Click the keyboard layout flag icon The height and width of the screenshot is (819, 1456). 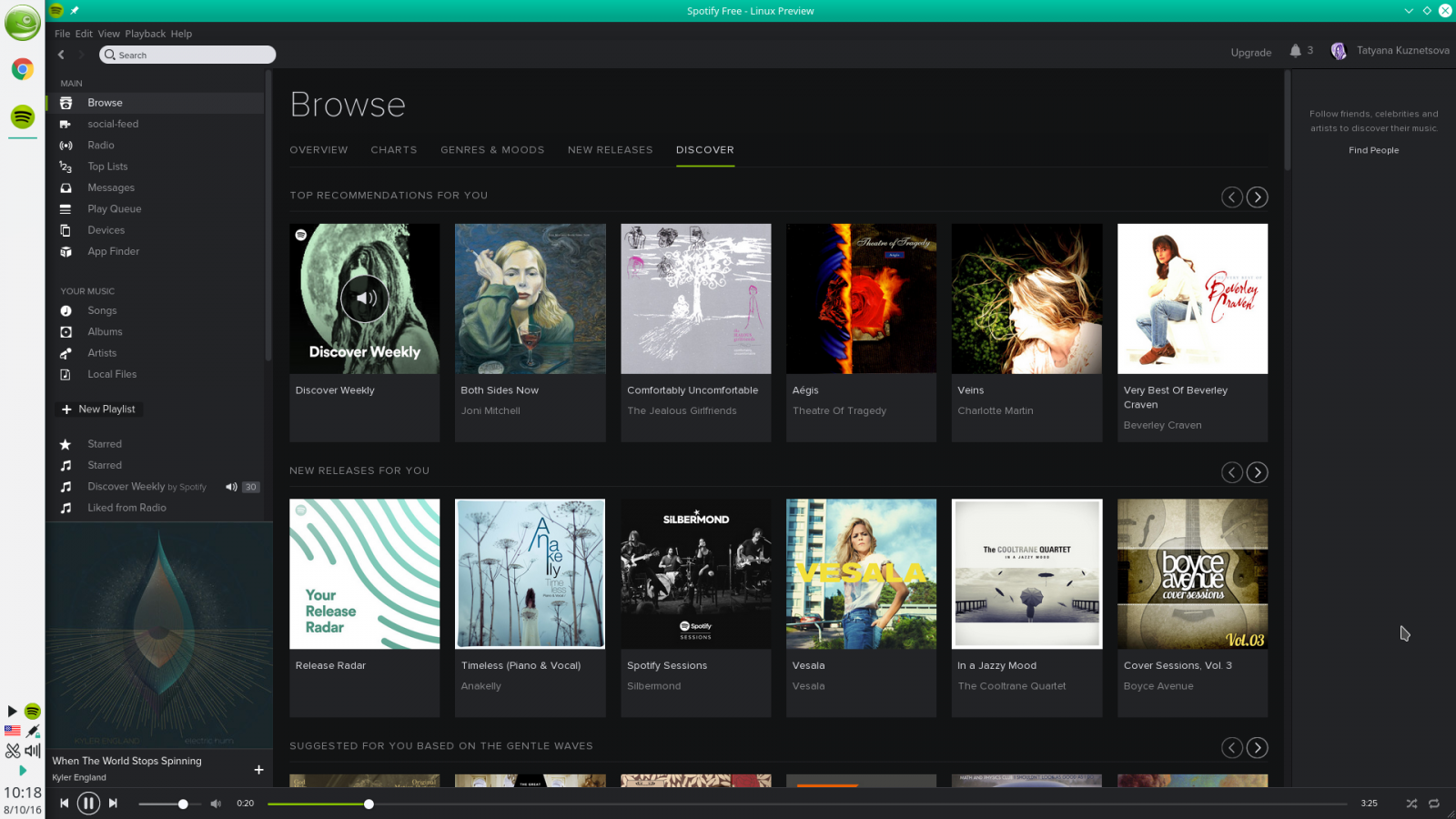pos(12,731)
